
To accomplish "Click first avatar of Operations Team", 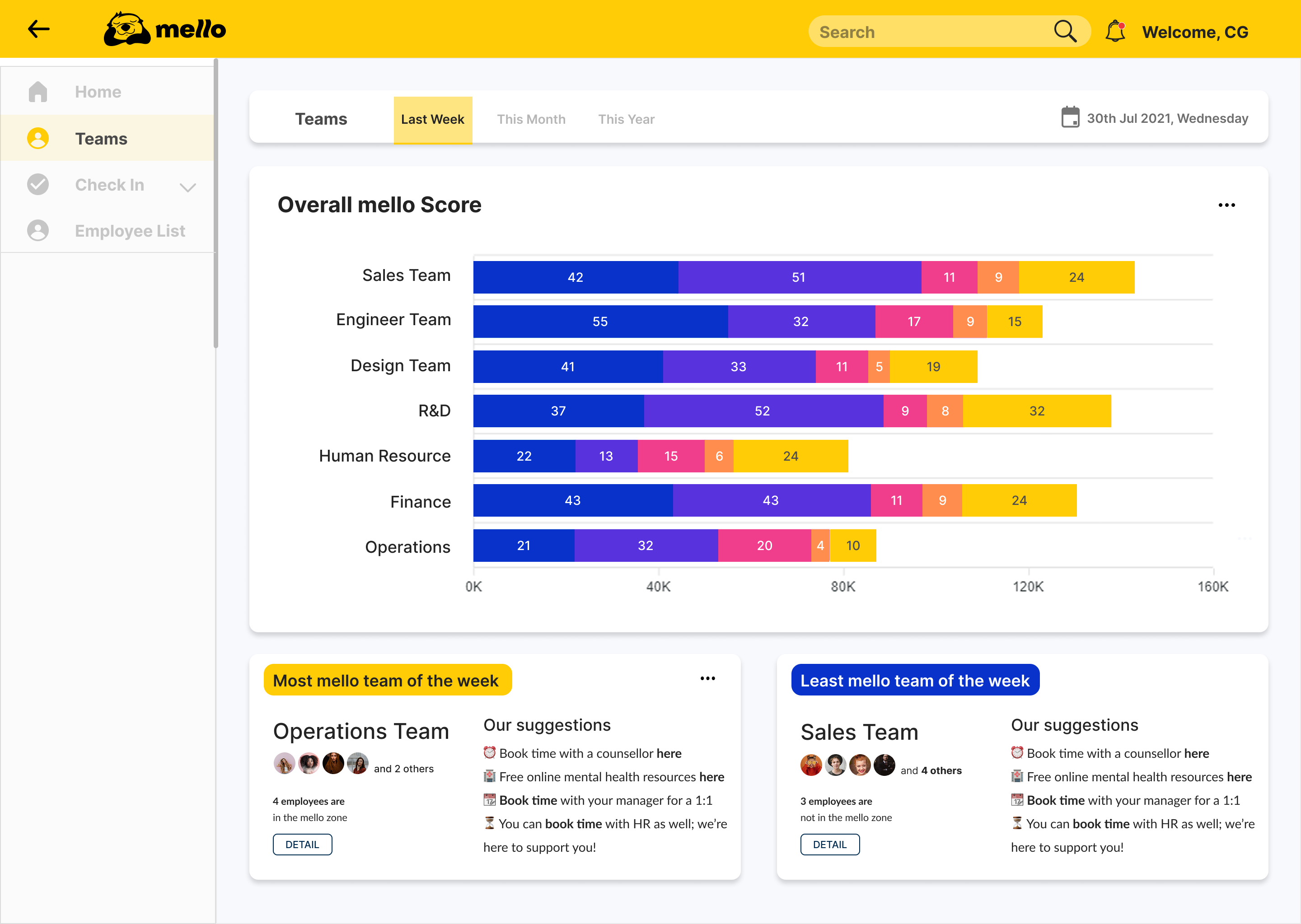I will (x=284, y=763).
